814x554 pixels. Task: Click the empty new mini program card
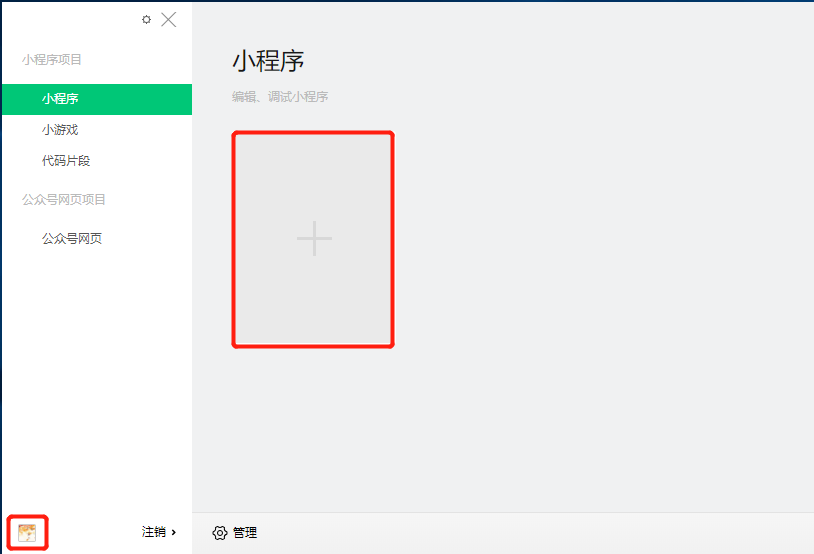click(313, 239)
